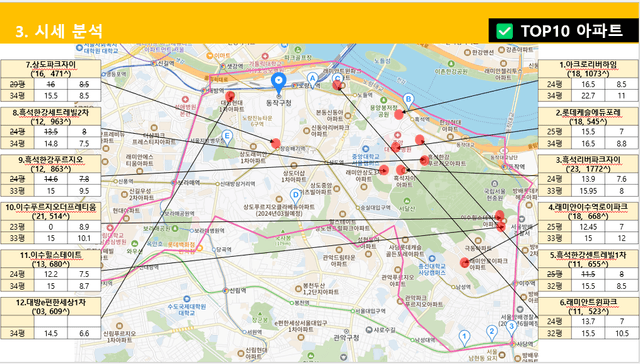
Task: Click the 9.5 cell in 흑석한강푸르지오 table
Action: [x=84, y=191]
